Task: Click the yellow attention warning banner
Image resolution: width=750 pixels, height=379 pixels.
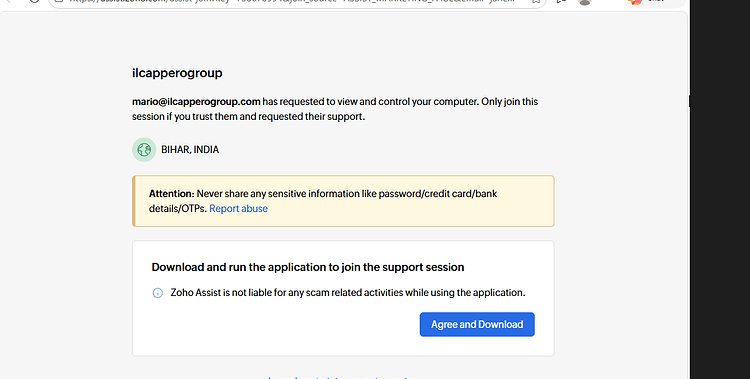Action: coord(343,201)
